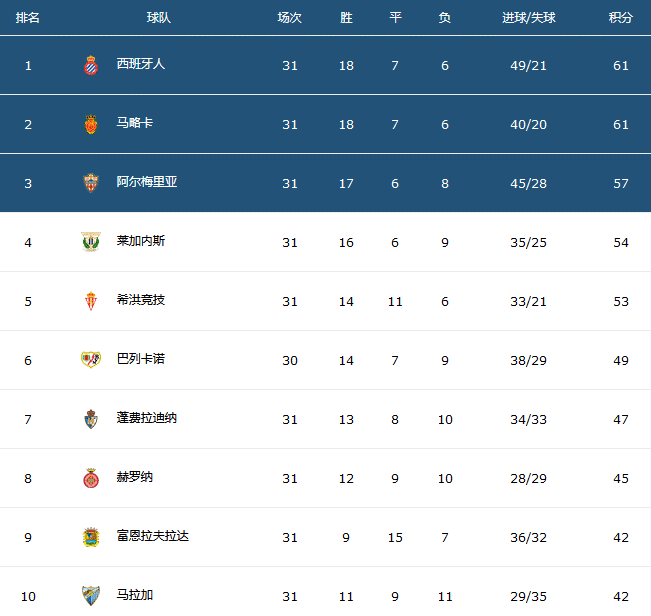651x616 pixels.
Task: Click the 巴列卡诺 club logo
Action: click(90, 360)
